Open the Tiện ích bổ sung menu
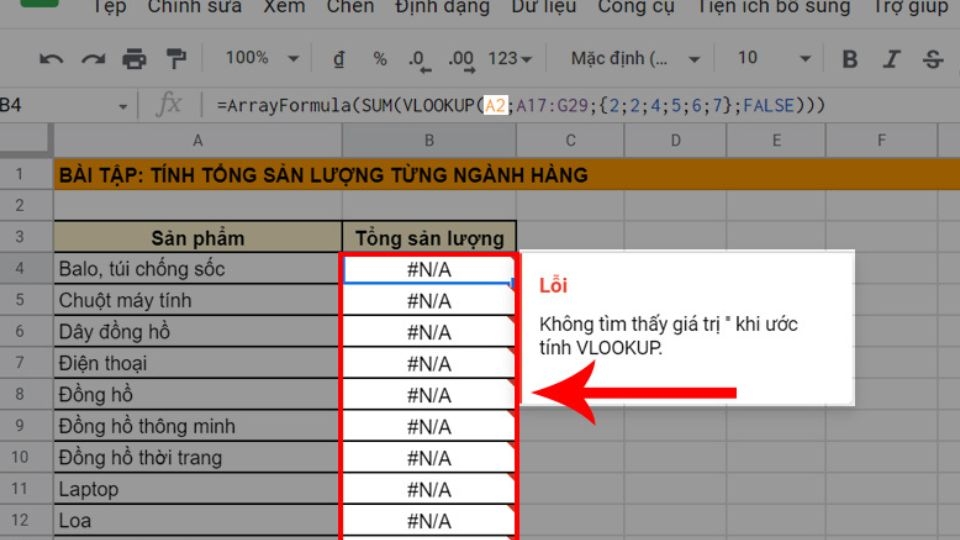 point(774,7)
